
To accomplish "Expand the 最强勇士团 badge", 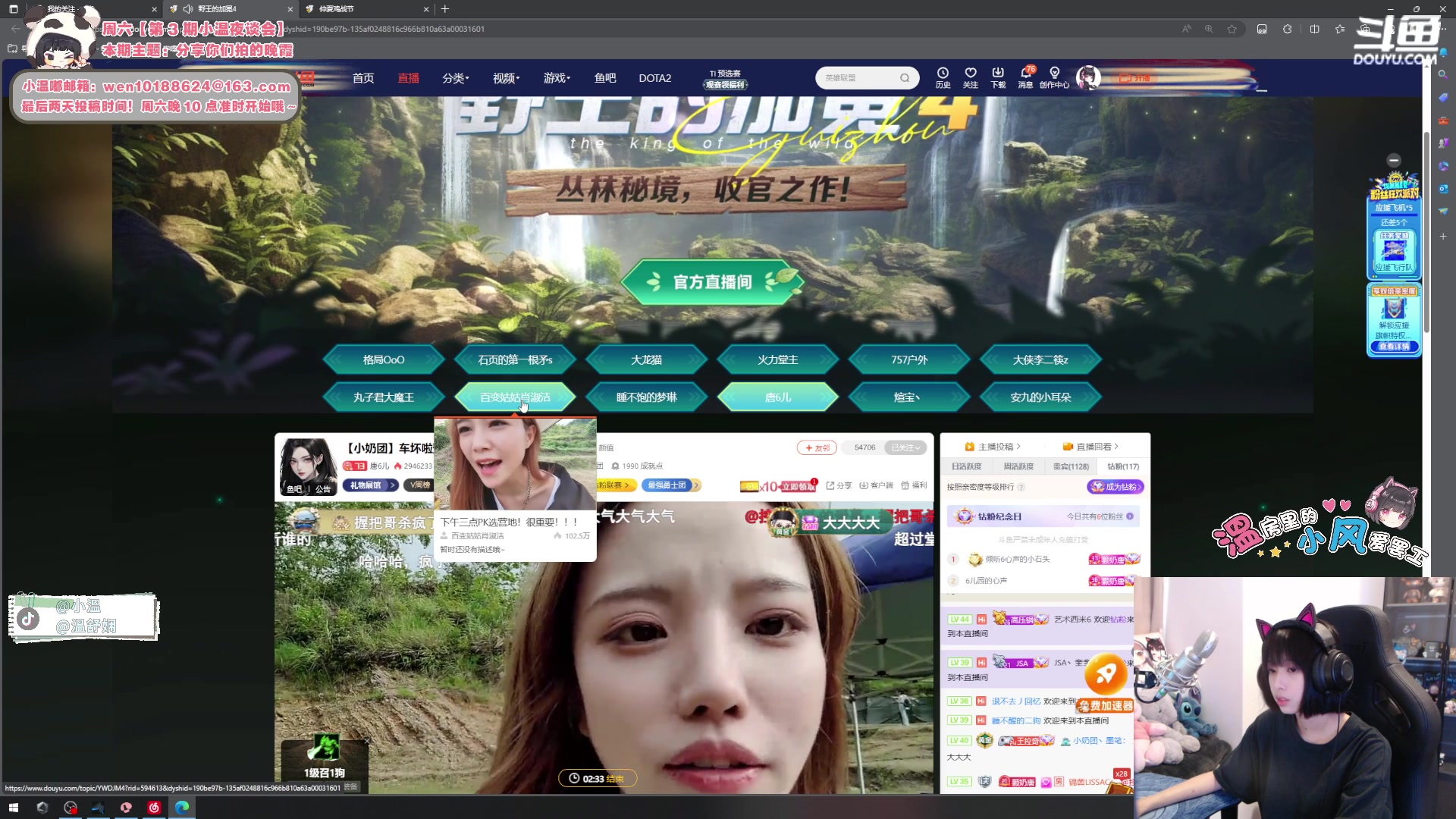I will click(x=670, y=485).
